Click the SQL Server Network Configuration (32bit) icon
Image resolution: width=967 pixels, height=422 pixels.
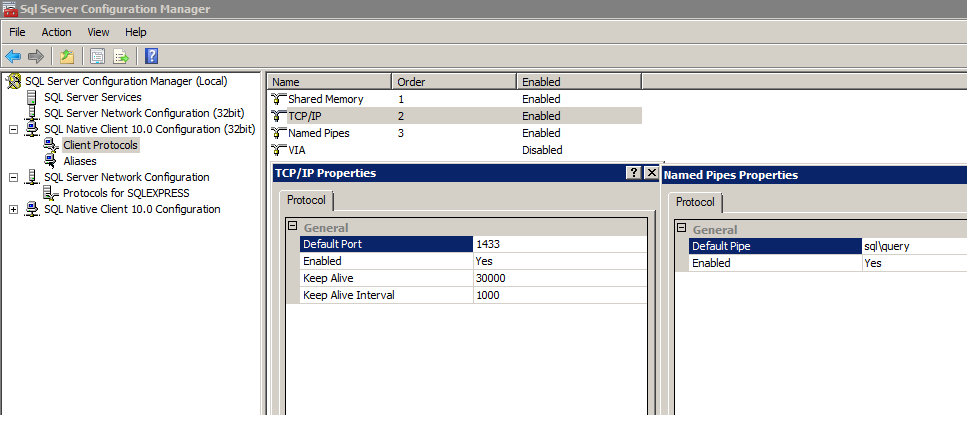coord(31,113)
